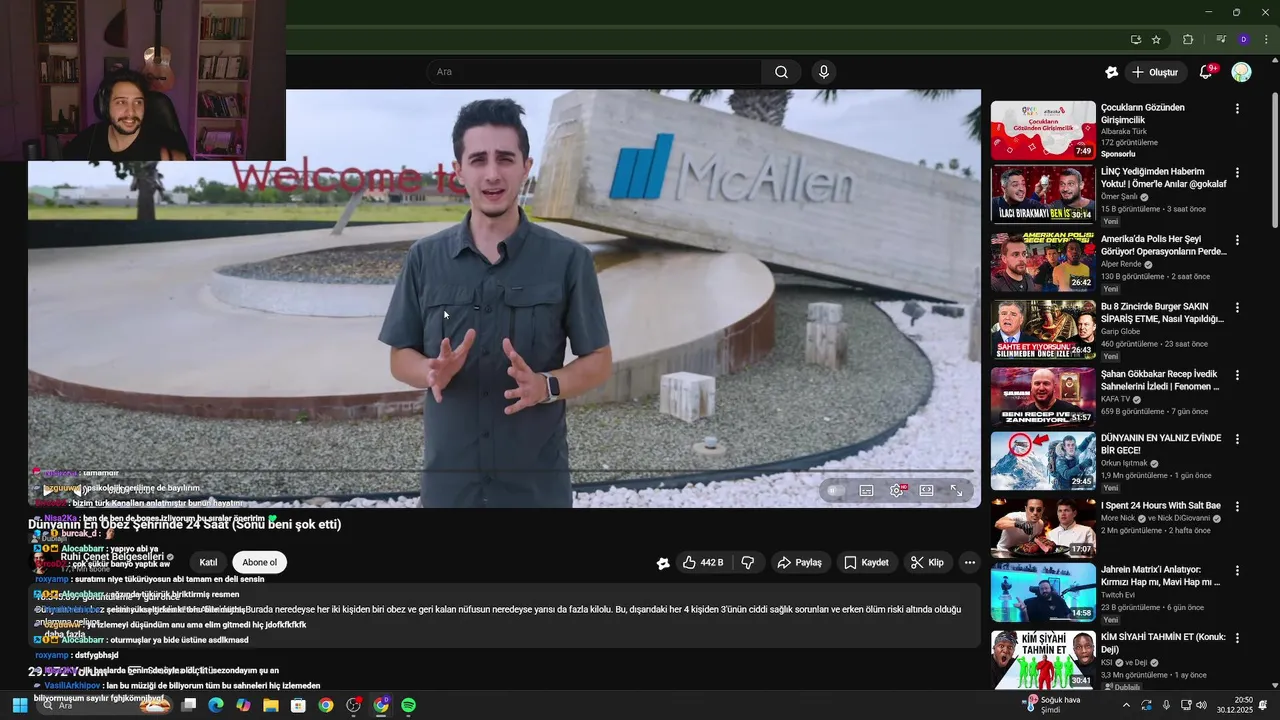
Task: Open OBS Studio from the taskbar
Action: [353, 705]
